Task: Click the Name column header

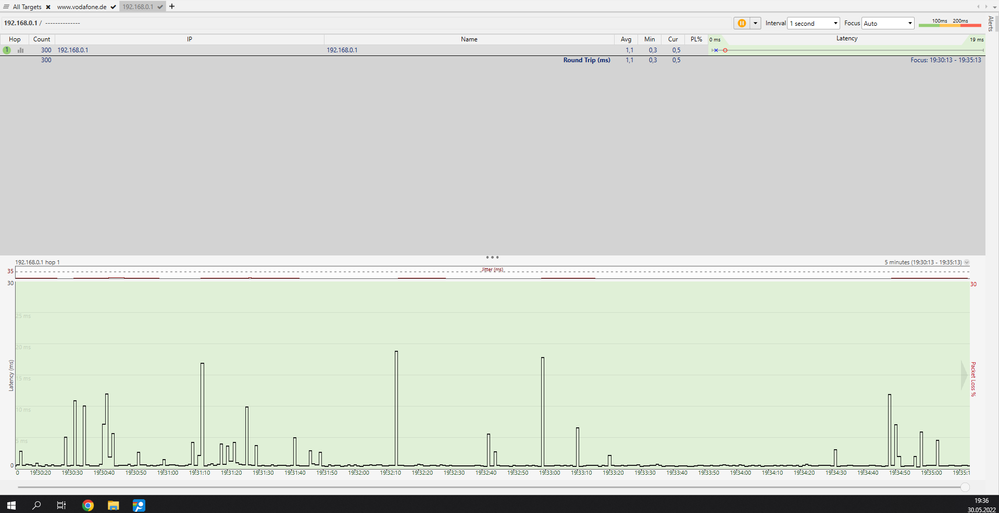Action: pos(469,39)
